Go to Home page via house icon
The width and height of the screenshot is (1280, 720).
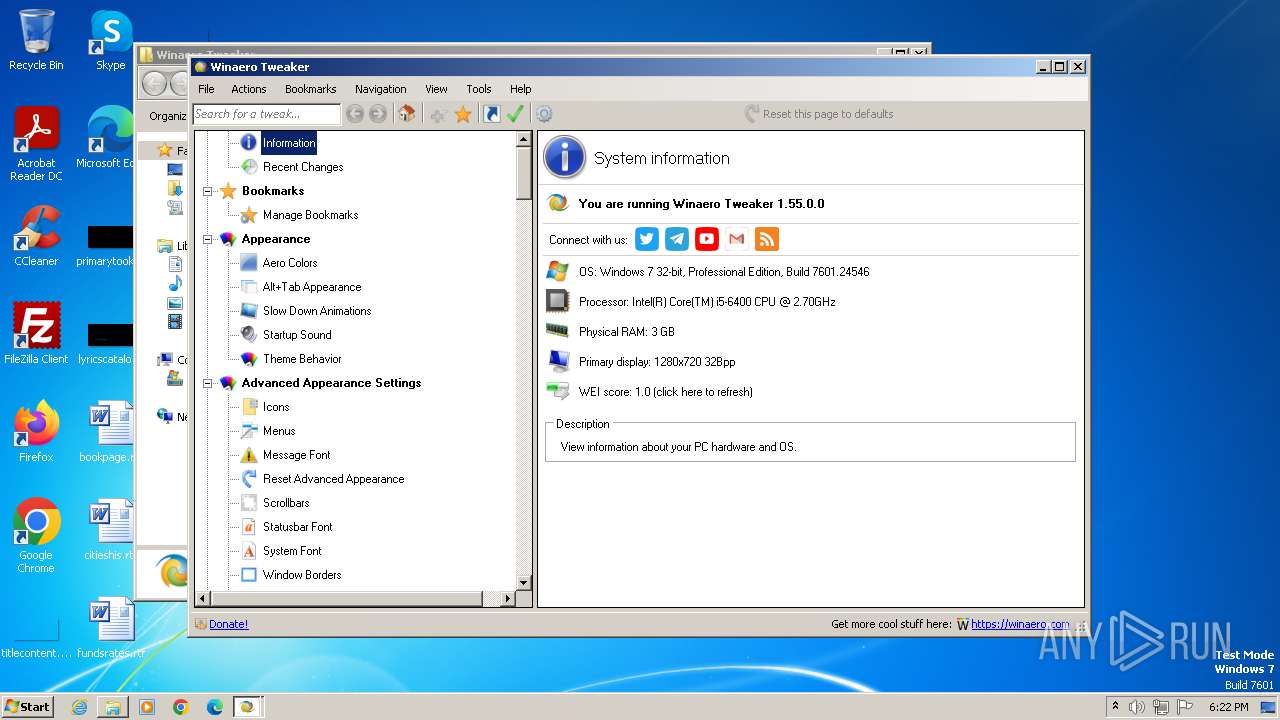[406, 114]
